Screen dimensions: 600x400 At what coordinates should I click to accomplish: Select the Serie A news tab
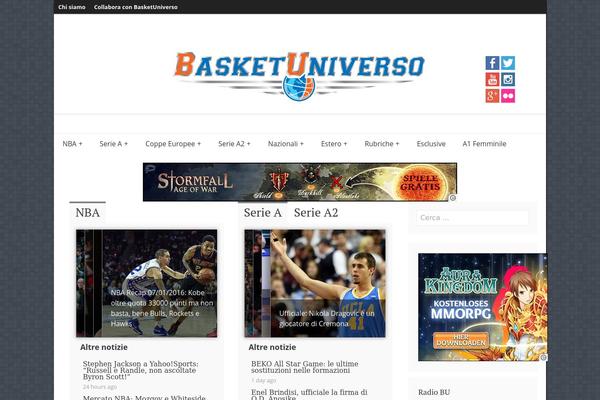pyautogui.click(x=262, y=212)
